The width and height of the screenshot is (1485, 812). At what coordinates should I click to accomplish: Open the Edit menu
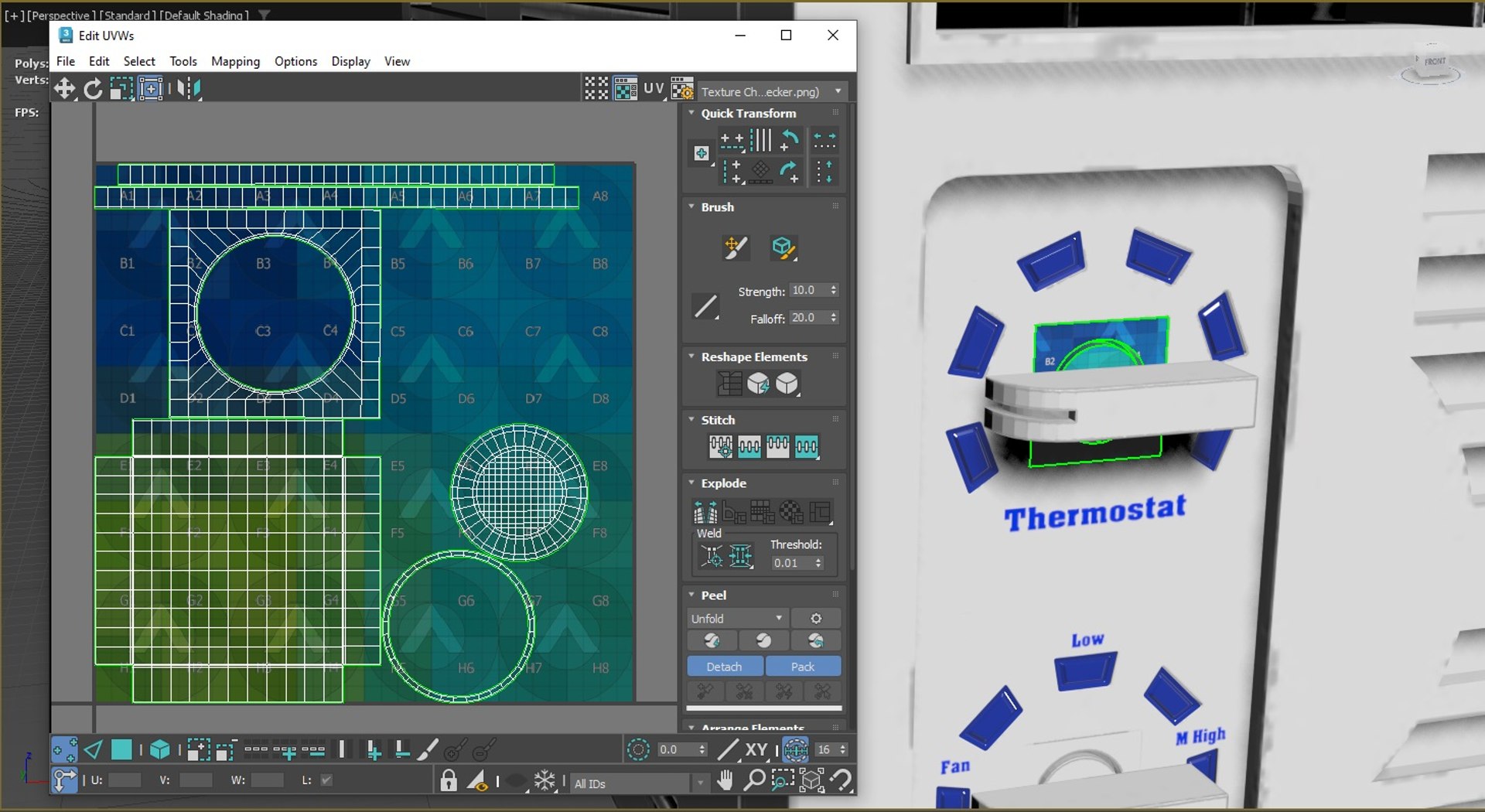tap(99, 61)
